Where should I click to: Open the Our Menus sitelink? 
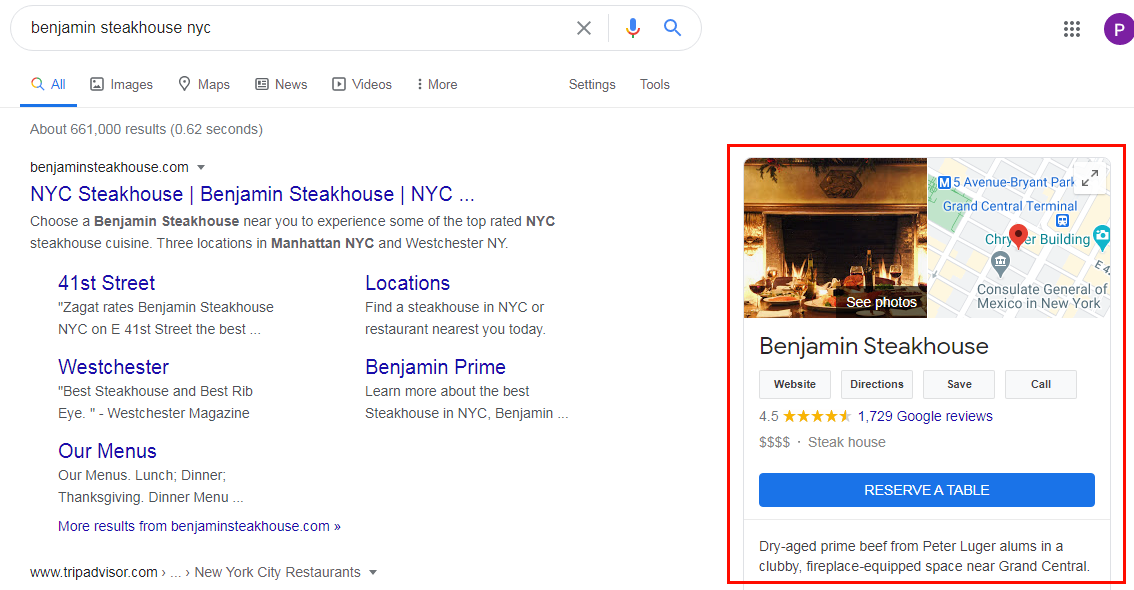click(x=107, y=451)
